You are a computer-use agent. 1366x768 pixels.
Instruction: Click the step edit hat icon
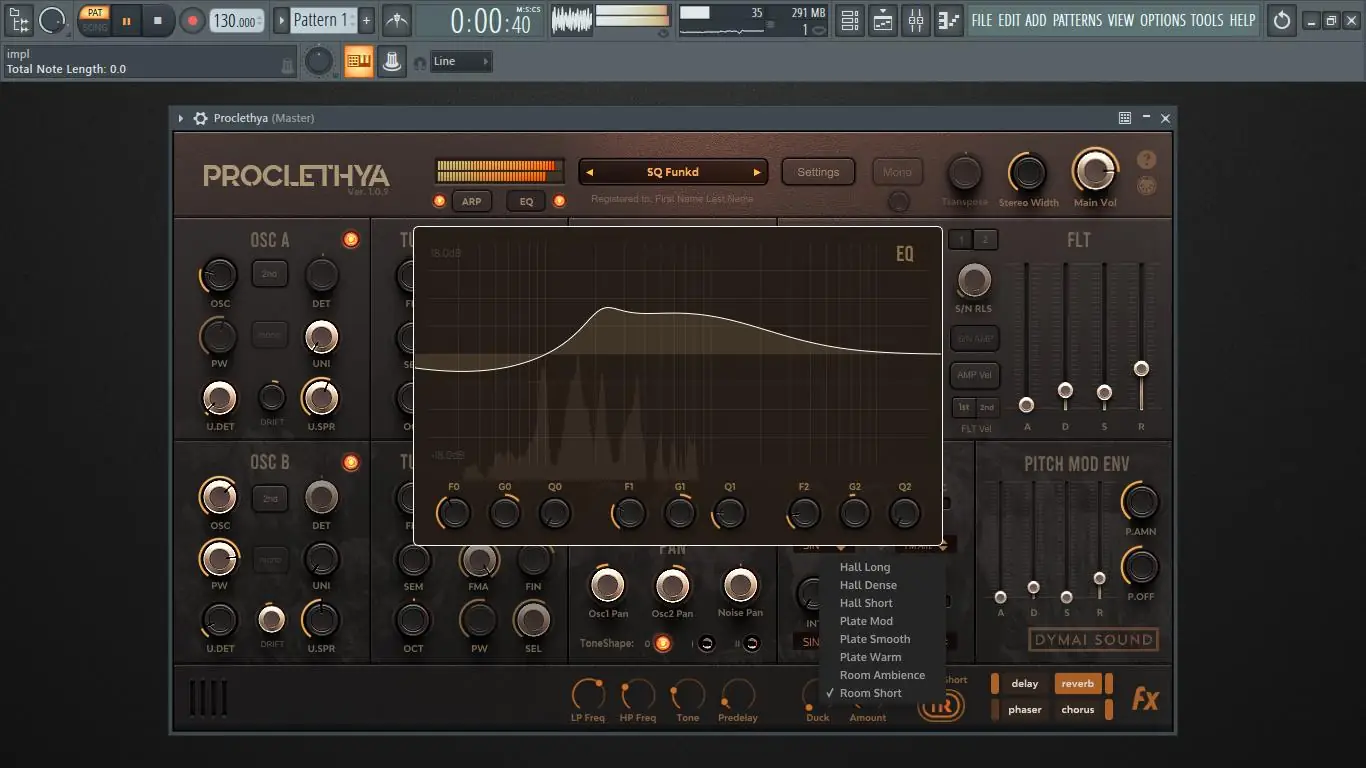[392, 62]
